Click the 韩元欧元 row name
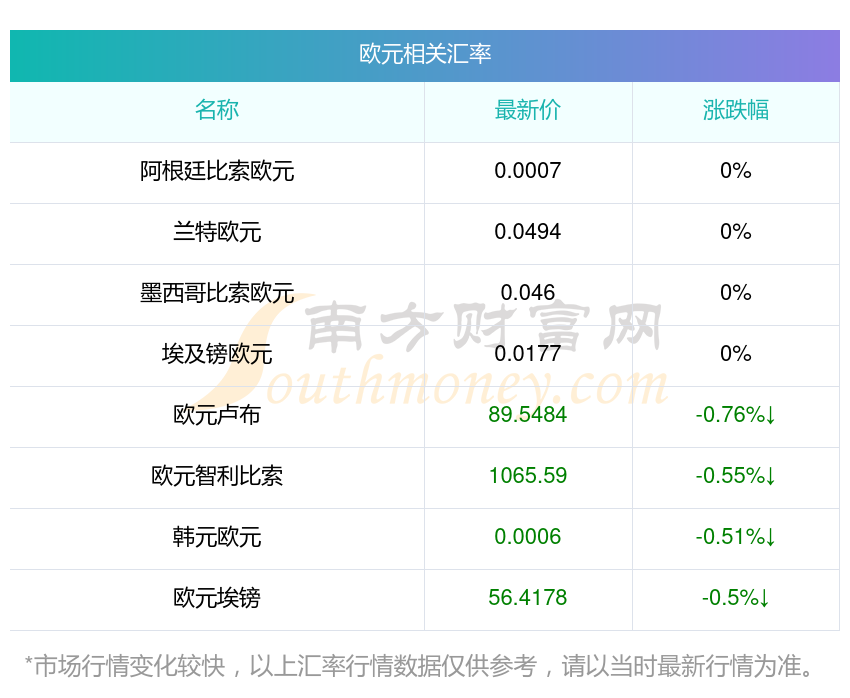This screenshot has width=850, height=698. click(217, 537)
